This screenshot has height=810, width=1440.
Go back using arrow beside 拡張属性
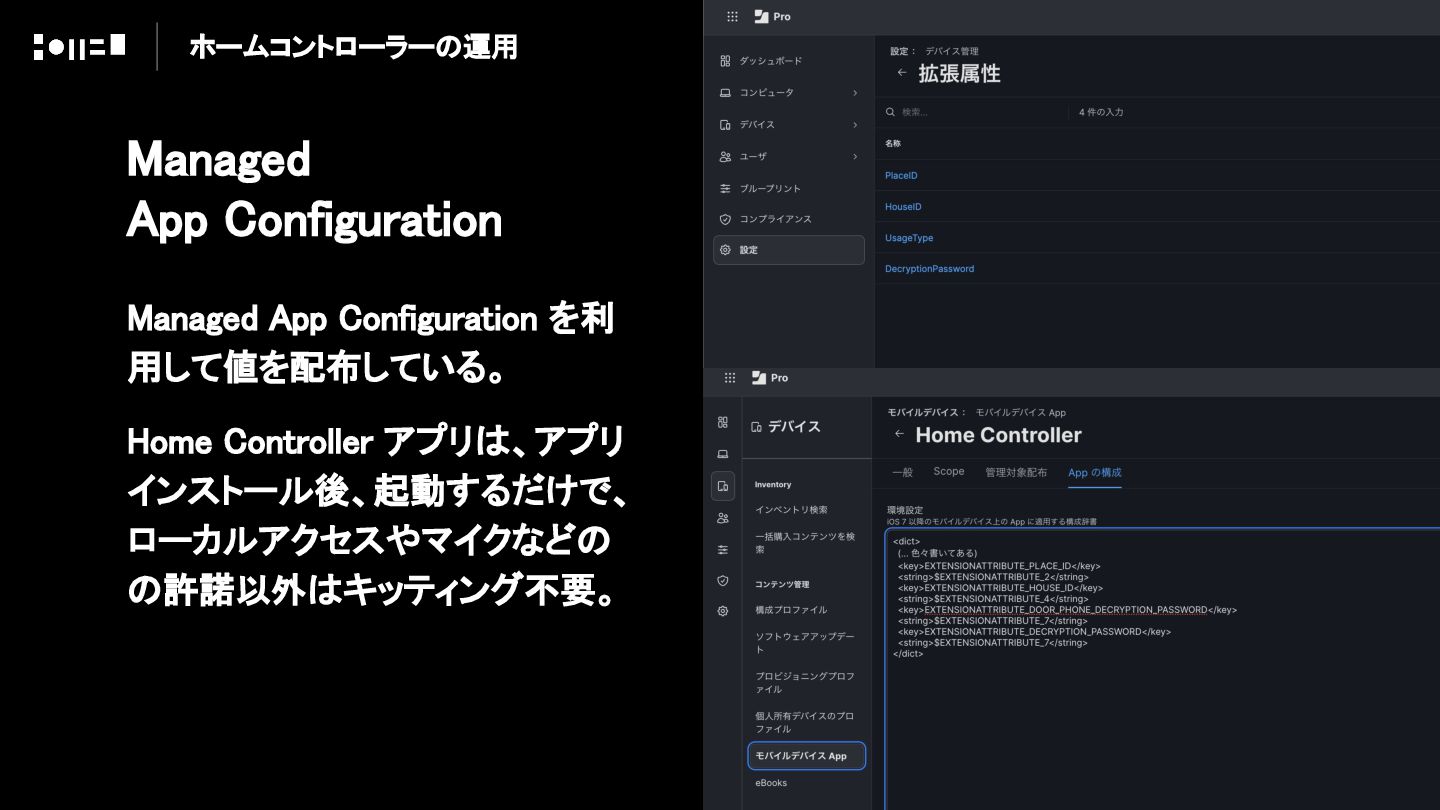[902, 73]
